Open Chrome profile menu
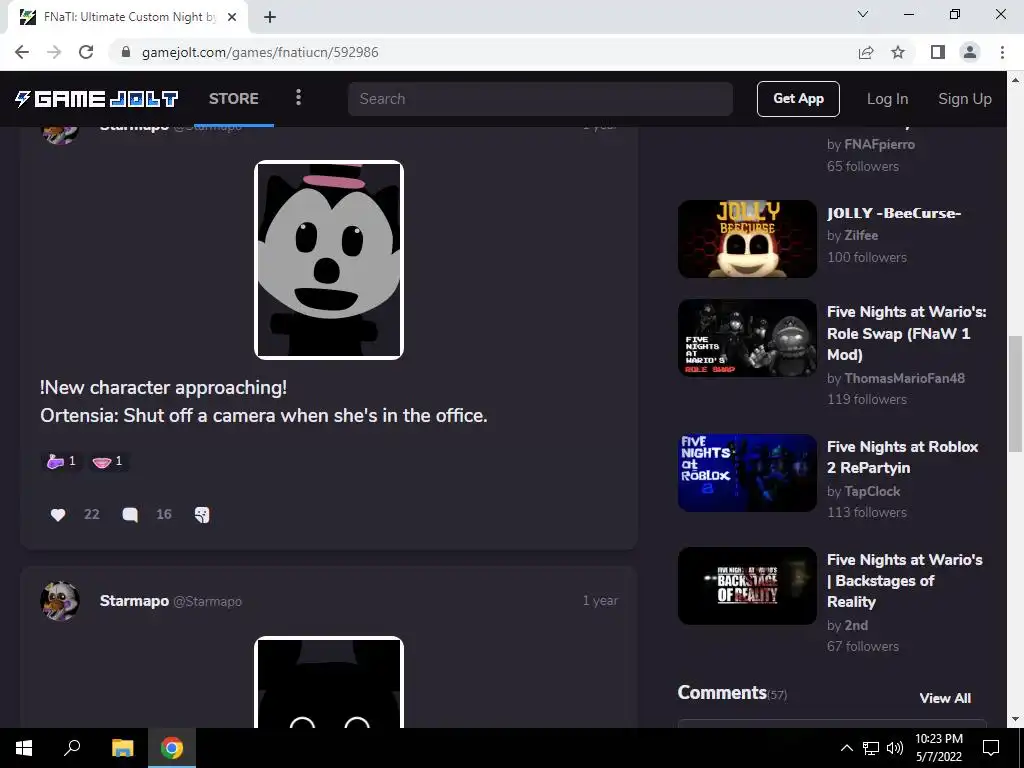This screenshot has width=1024, height=768. click(970, 52)
